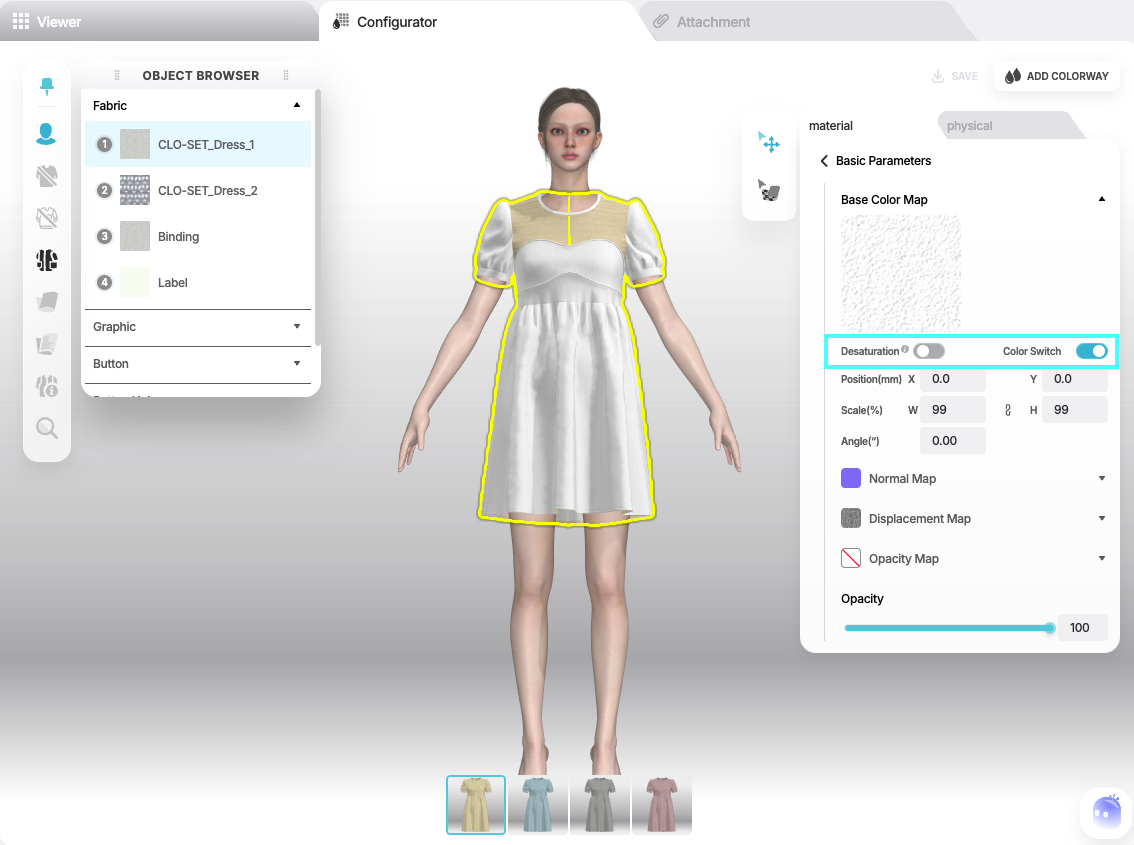Select the blue dress colorway thumbnail

[538, 805]
